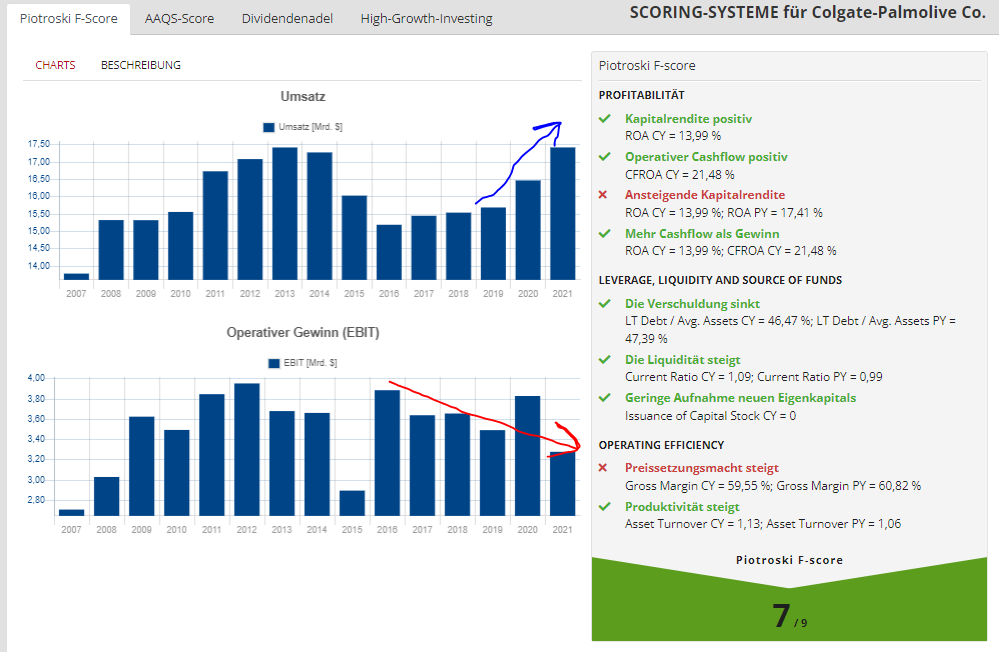Click the 2020 bar in EBIT chart
Image resolution: width=999 pixels, height=652 pixels.
point(528,456)
